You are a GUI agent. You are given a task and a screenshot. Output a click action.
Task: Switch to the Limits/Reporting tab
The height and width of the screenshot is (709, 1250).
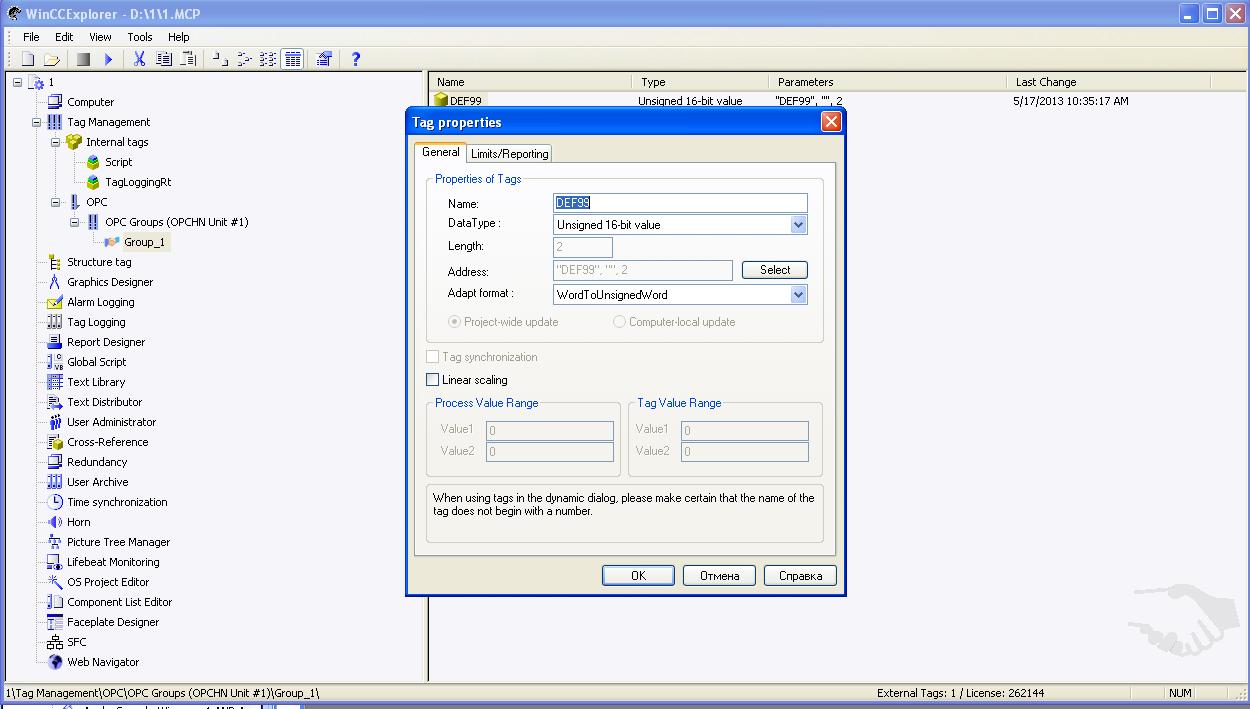pyautogui.click(x=510, y=154)
